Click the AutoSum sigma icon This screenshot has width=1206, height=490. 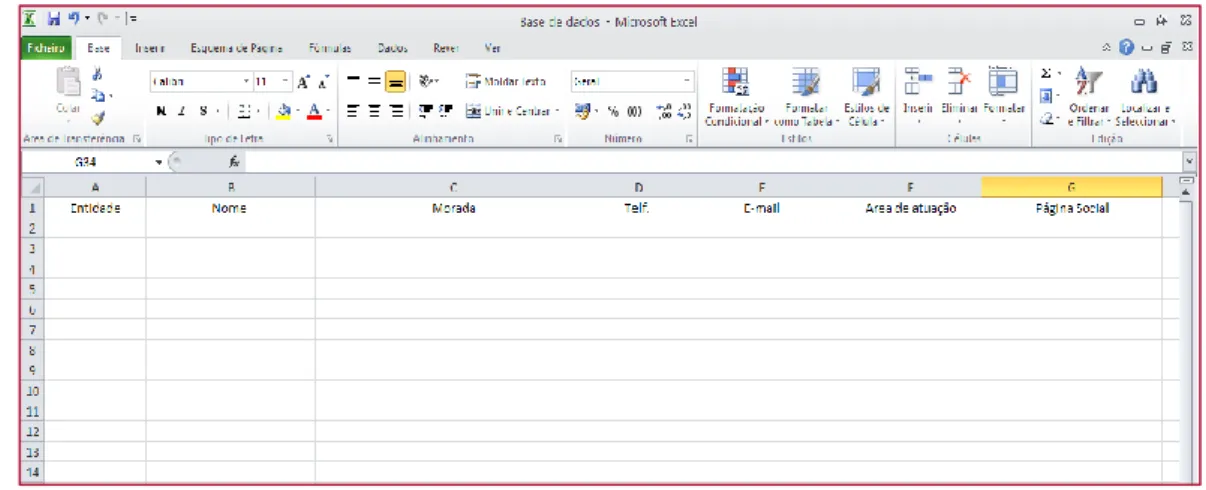1046,74
